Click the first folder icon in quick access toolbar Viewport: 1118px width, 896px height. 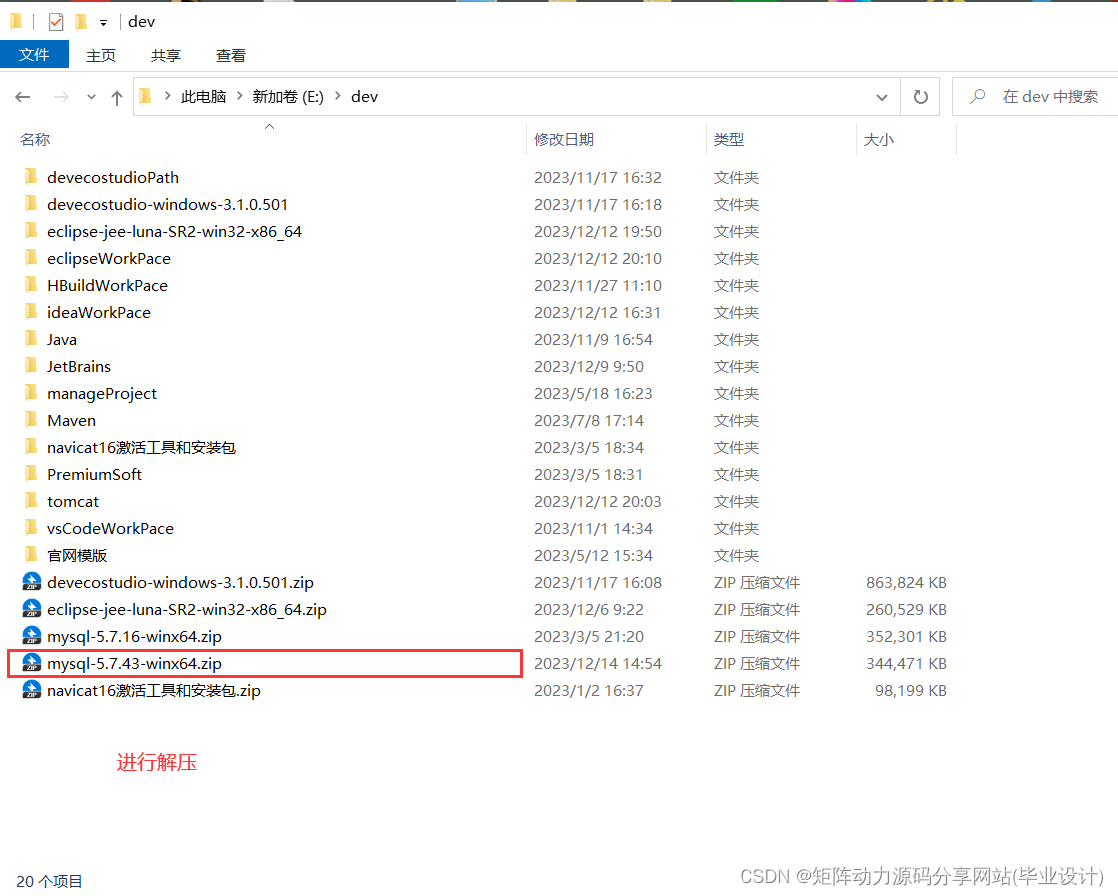pos(14,20)
